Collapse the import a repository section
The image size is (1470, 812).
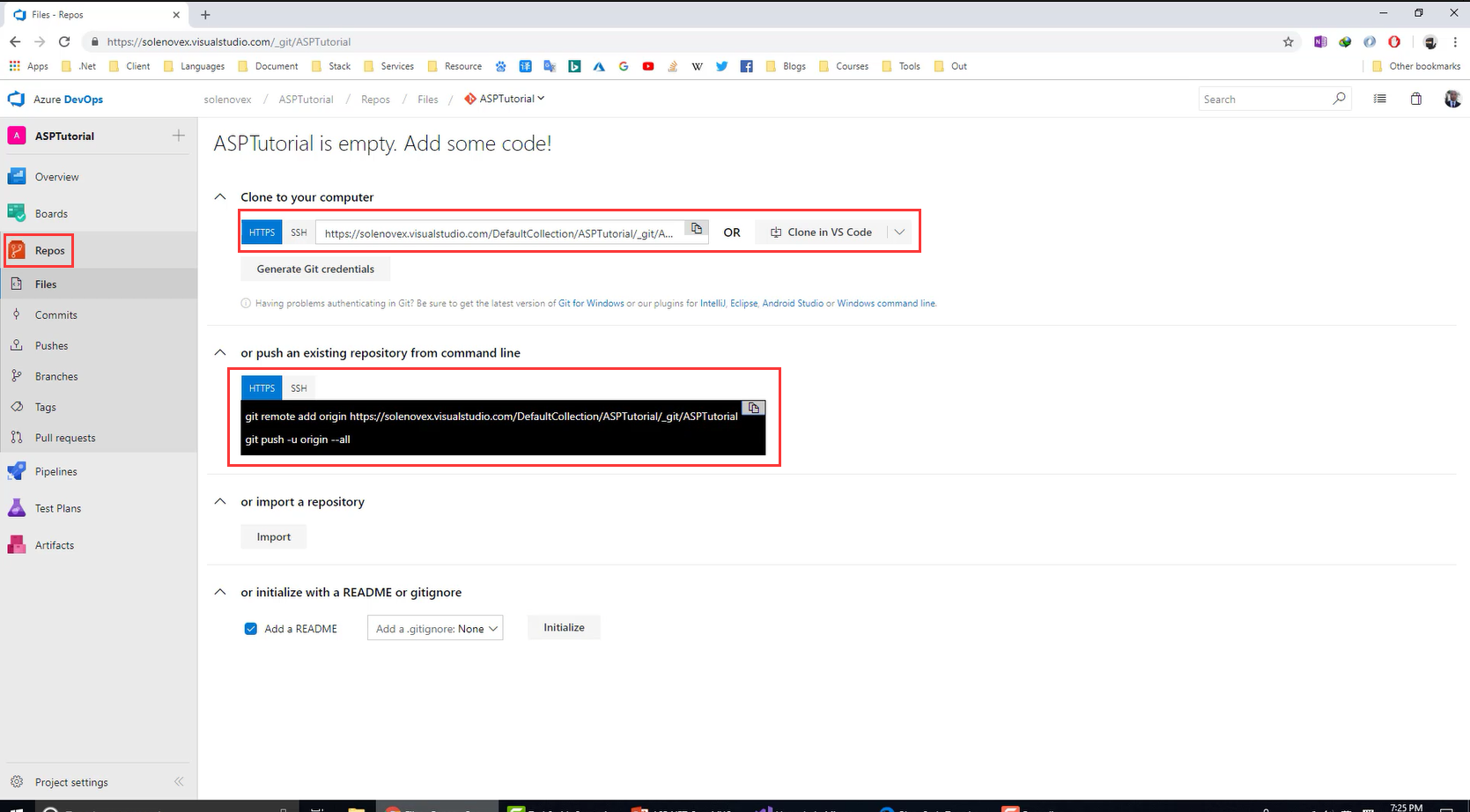[220, 501]
